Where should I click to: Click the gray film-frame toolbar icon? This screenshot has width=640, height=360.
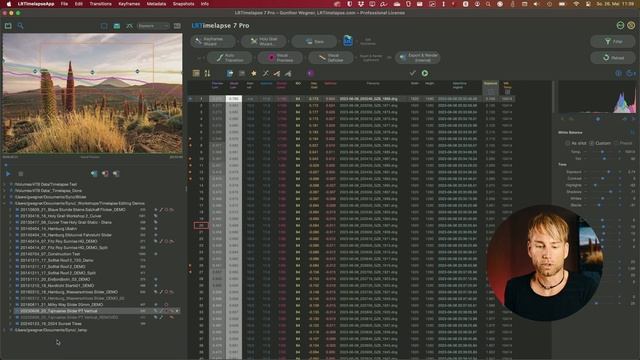click(242, 73)
